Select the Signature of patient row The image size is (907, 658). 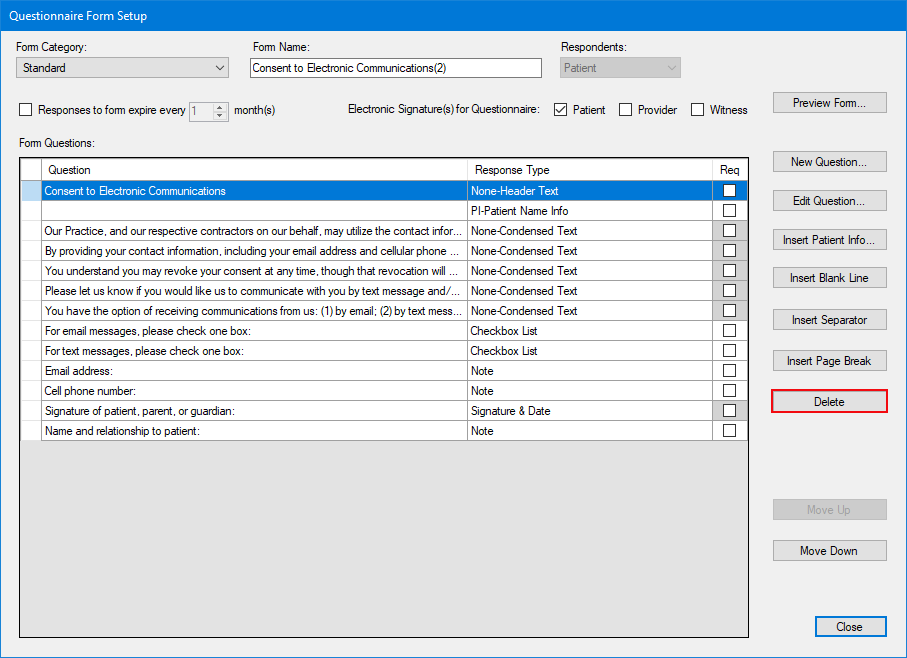(x=250, y=411)
